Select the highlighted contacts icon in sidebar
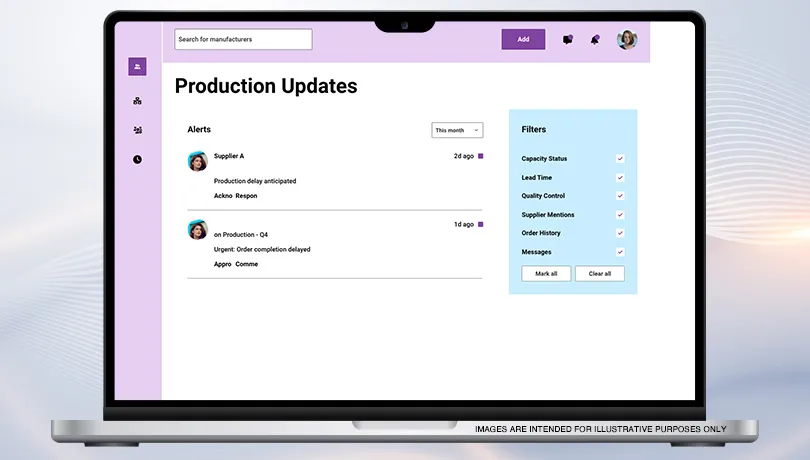This screenshot has width=810, height=460. (137, 67)
